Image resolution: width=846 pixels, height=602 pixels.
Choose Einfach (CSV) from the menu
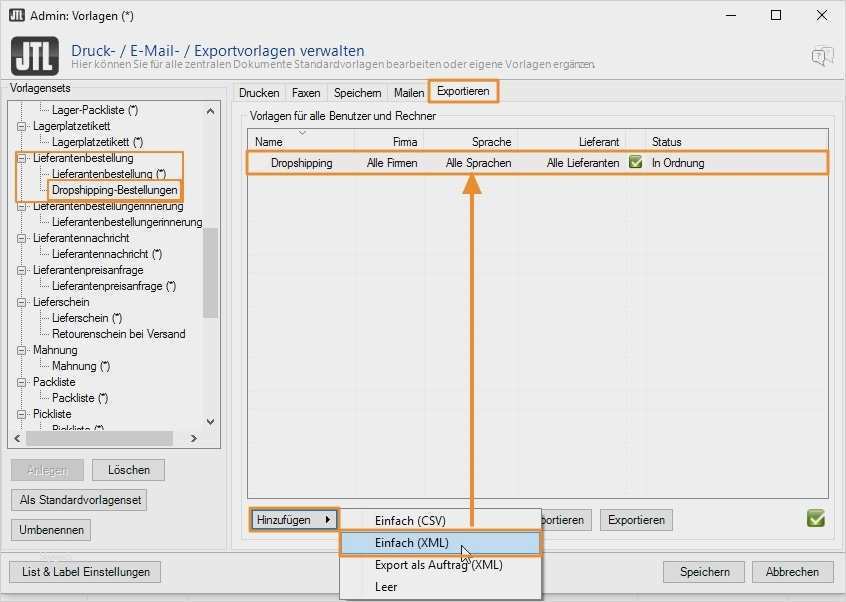[x=410, y=521]
